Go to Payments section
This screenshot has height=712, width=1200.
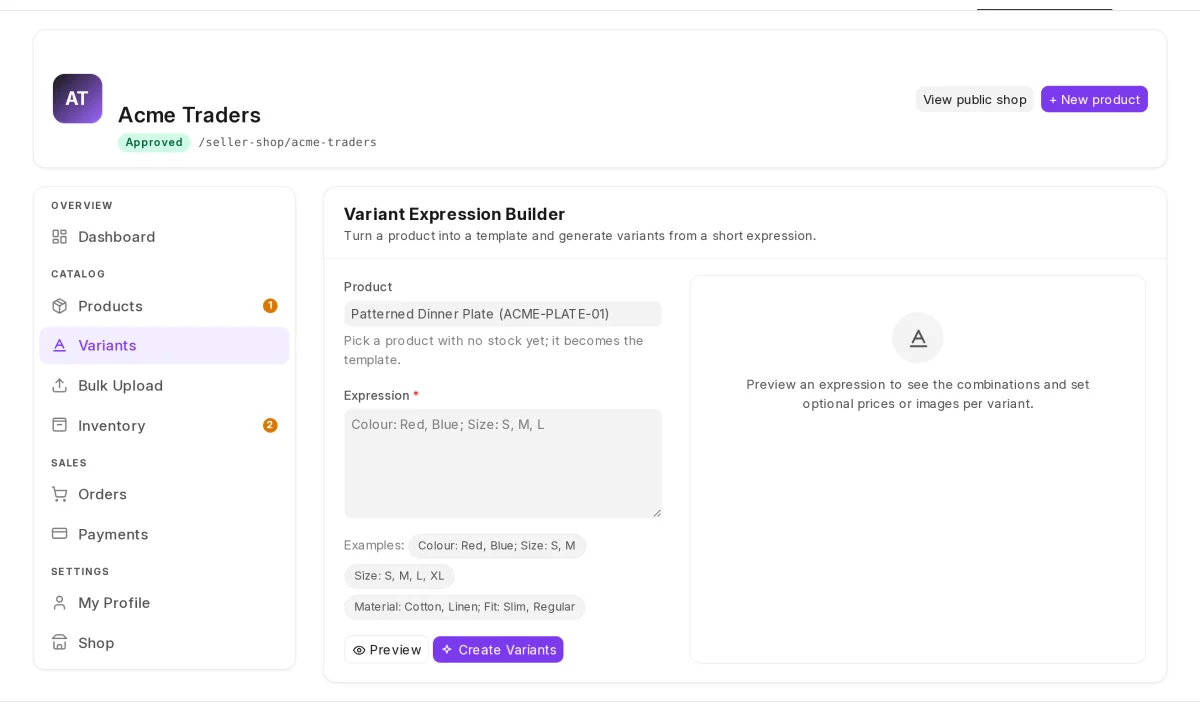(x=165, y=534)
